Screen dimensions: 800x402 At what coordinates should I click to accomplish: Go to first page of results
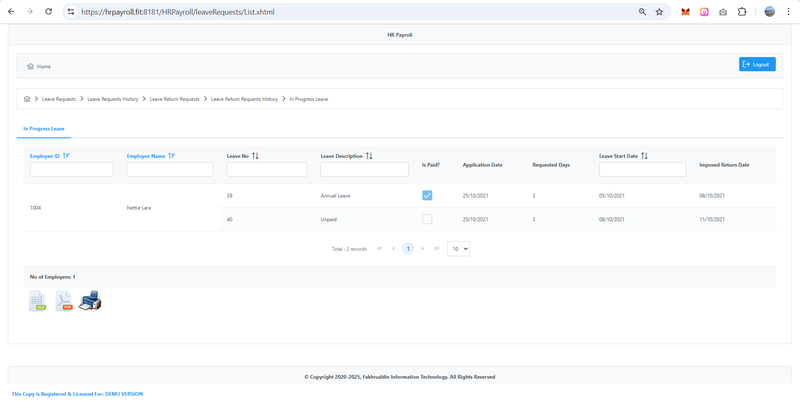[380, 248]
